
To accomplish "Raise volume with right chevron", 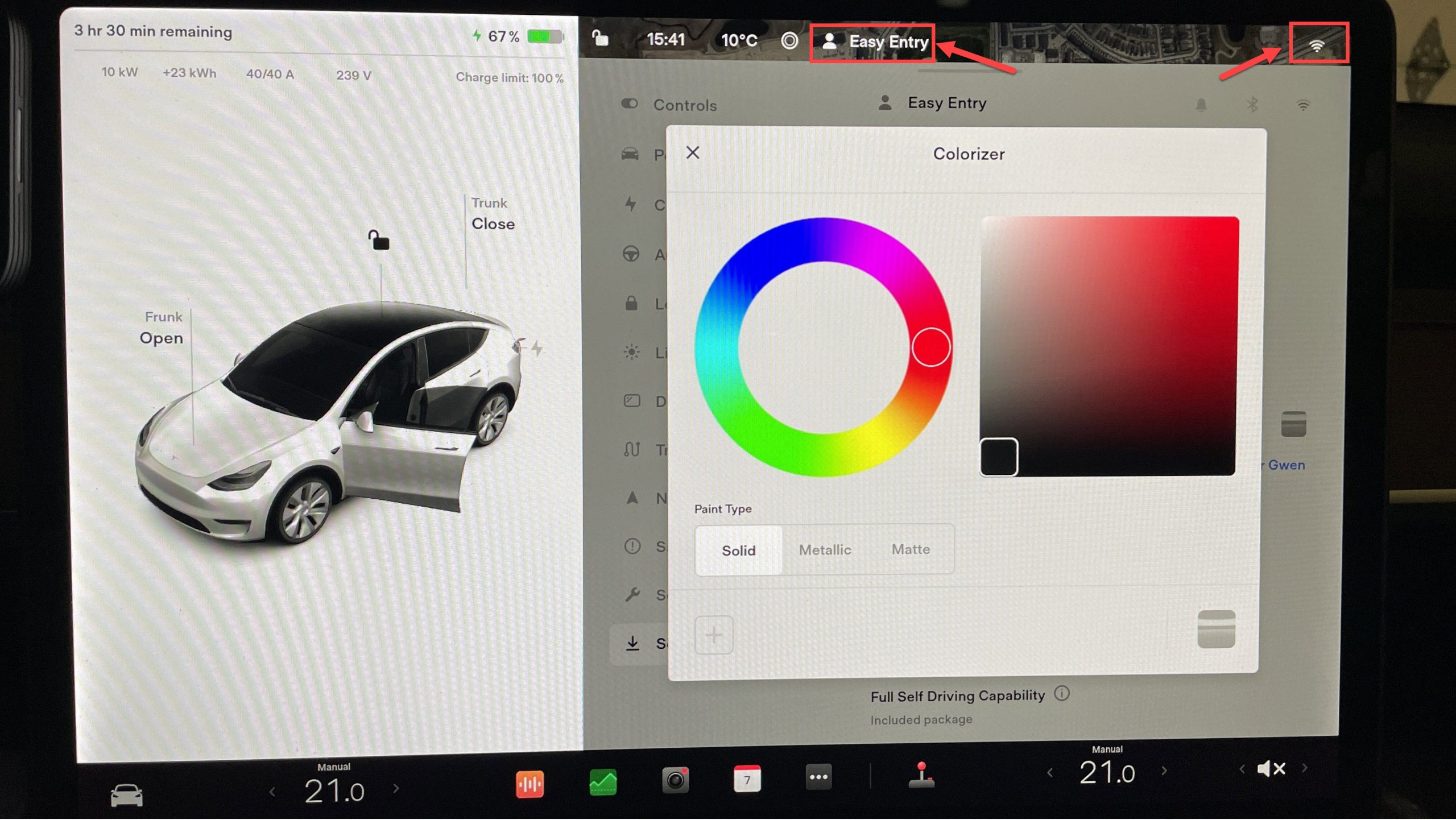I will (x=1305, y=768).
